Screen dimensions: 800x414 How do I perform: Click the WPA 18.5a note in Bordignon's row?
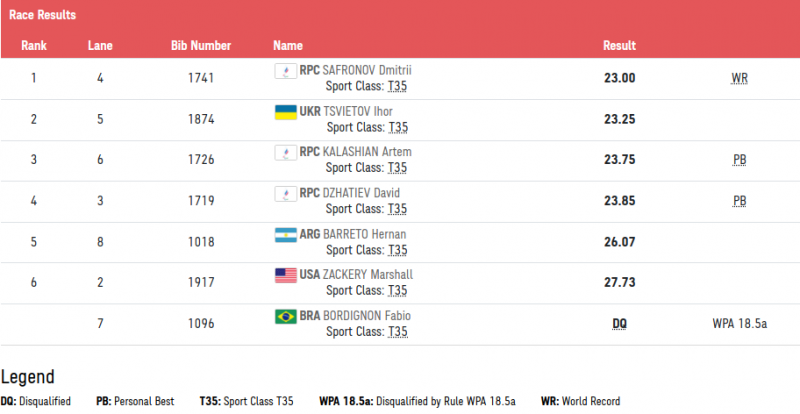click(739, 324)
